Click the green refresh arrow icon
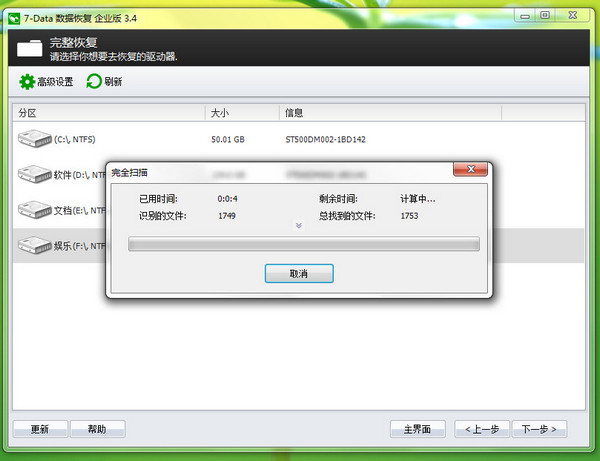The image size is (600, 461). (x=94, y=81)
